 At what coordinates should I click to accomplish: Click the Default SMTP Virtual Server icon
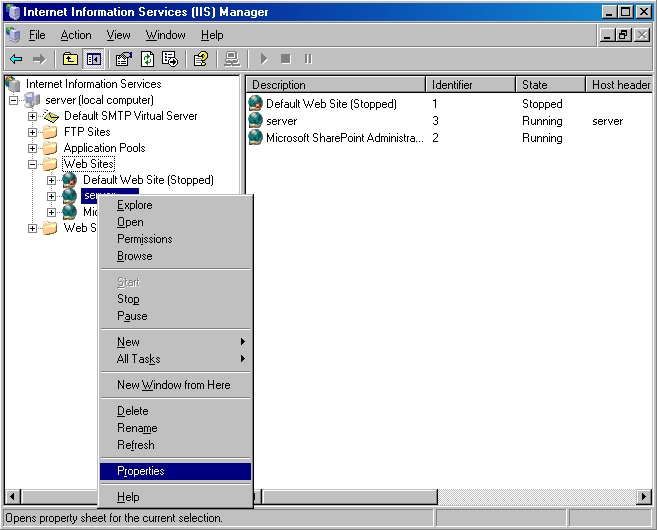point(51,116)
